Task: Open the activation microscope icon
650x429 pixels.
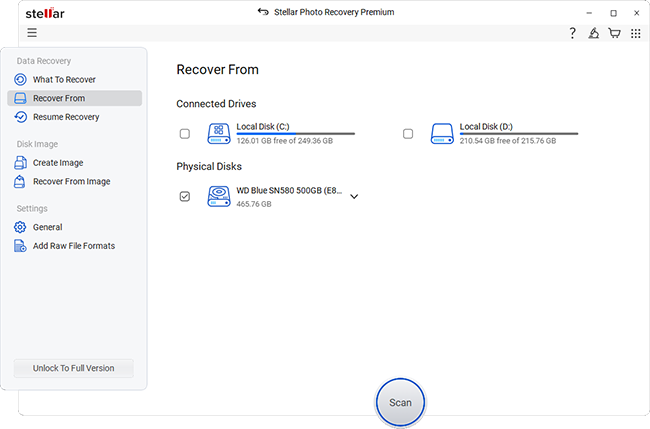Action: [x=593, y=33]
